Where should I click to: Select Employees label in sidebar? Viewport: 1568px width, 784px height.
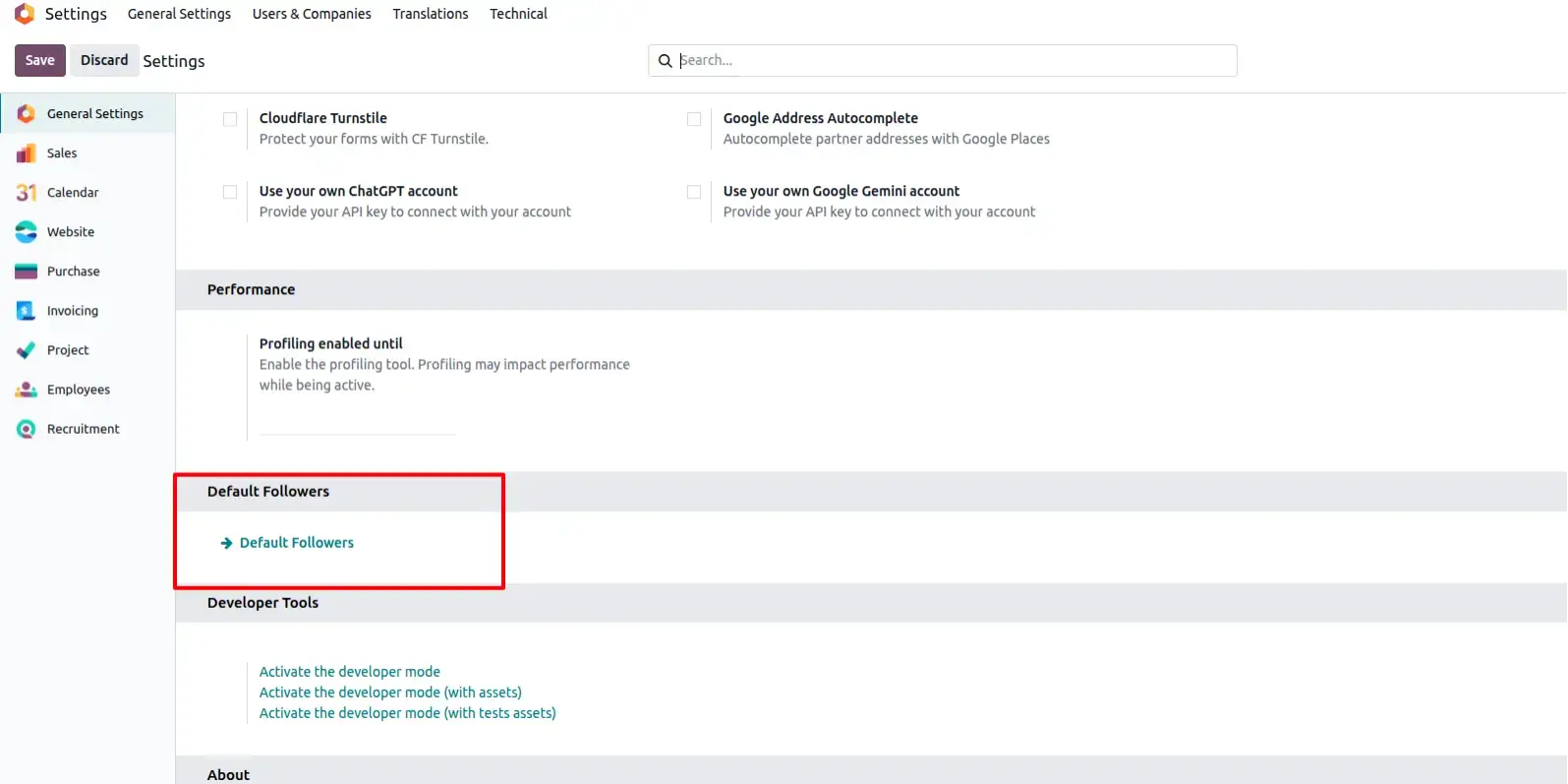[x=79, y=390]
